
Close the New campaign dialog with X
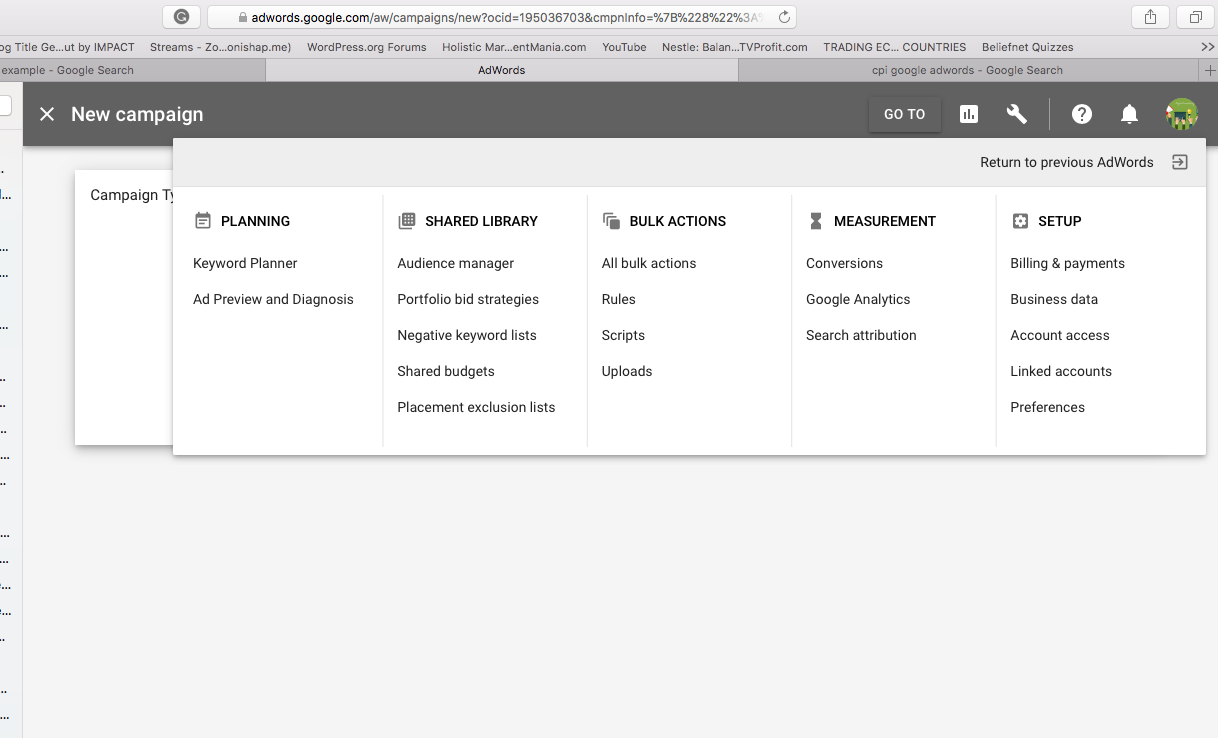[x=47, y=114]
